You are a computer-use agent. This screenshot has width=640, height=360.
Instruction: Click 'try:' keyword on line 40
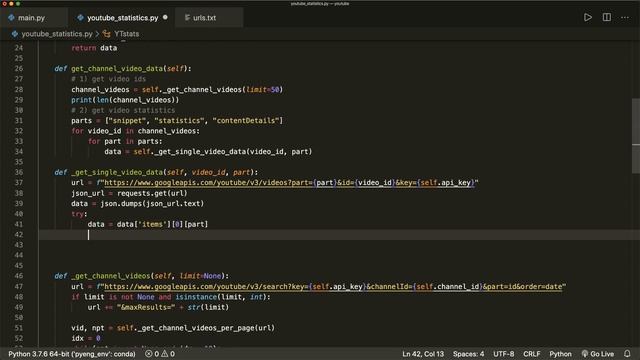[79, 214]
